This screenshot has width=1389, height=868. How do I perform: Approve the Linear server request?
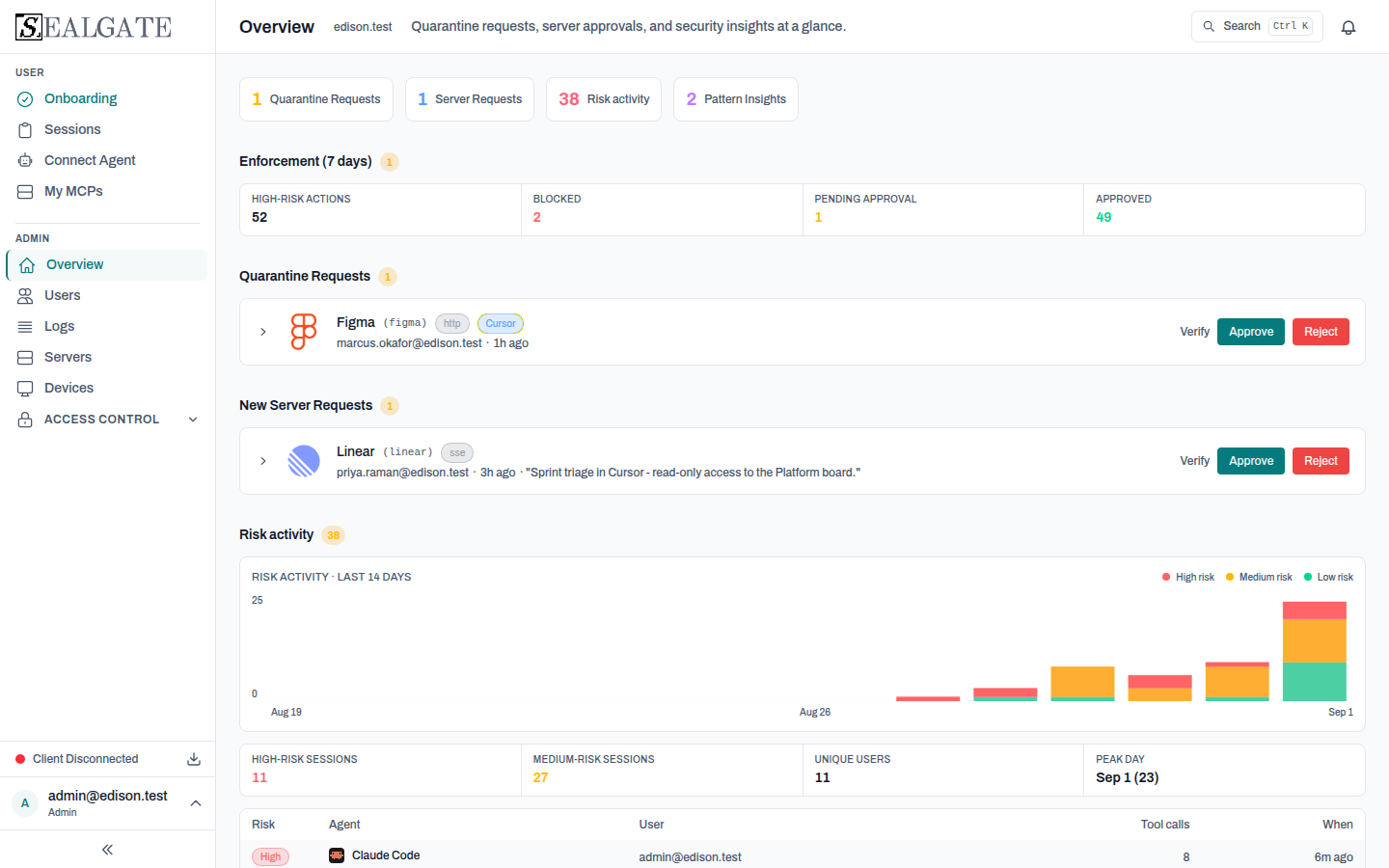tap(1251, 461)
